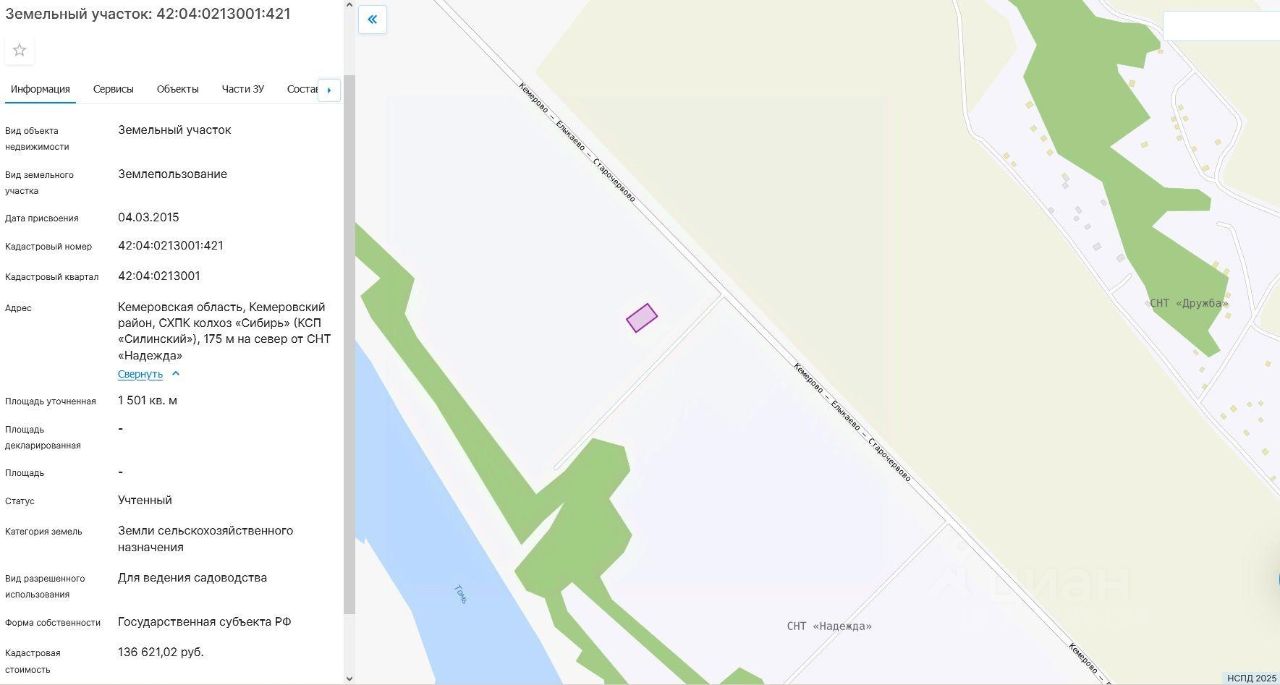Click the Свернуть link under address
Screen dimensions: 1280x685
pyautogui.click(x=140, y=374)
